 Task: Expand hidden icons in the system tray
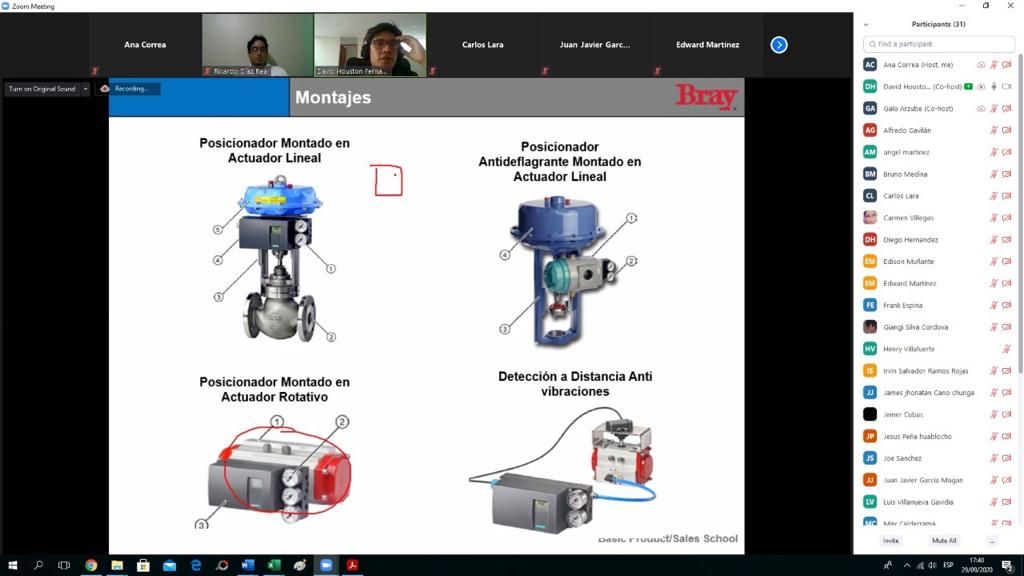pyautogui.click(x=907, y=565)
